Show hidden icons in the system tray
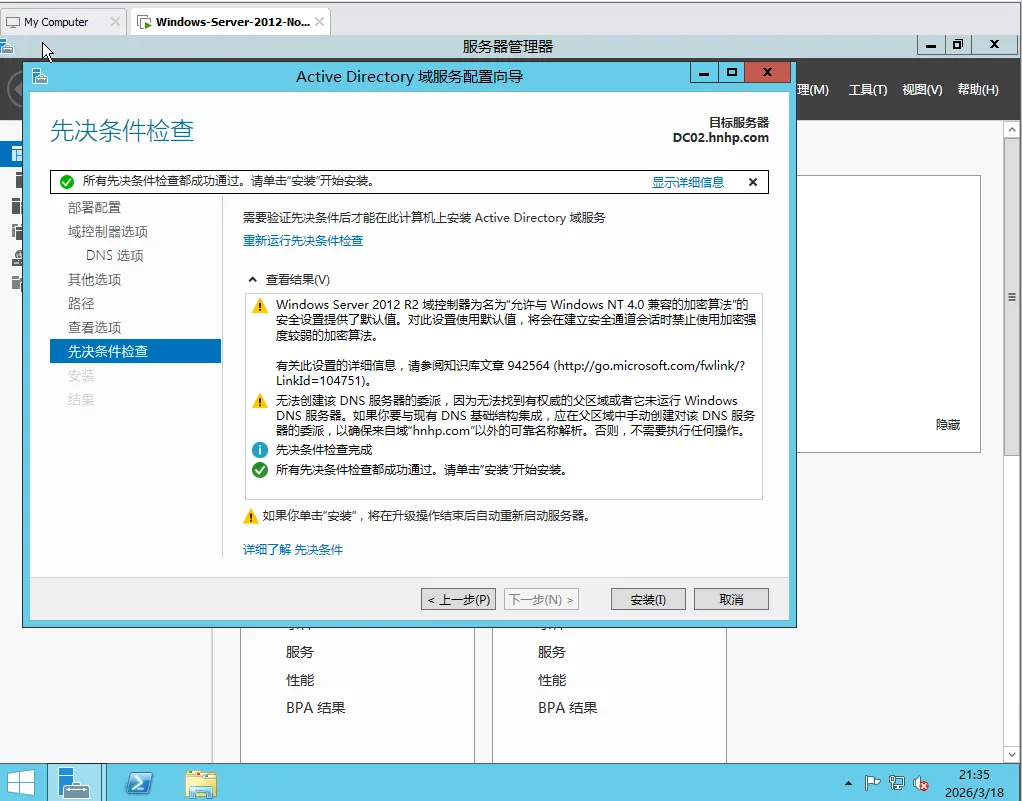The width and height of the screenshot is (1022, 801). [x=848, y=783]
